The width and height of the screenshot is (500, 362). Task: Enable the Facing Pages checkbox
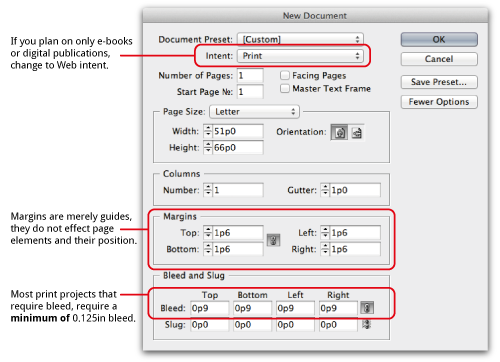285,75
